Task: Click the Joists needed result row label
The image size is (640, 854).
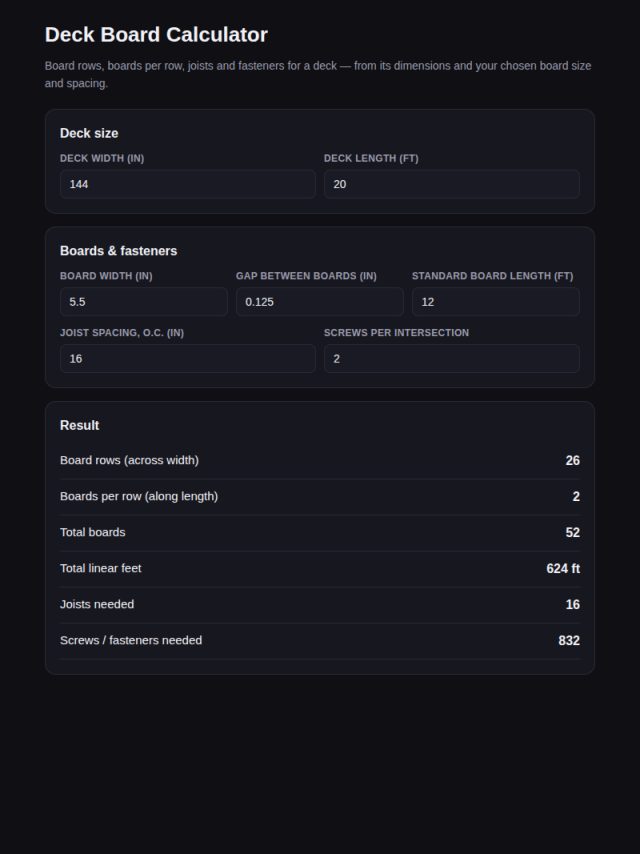Action: 97,604
